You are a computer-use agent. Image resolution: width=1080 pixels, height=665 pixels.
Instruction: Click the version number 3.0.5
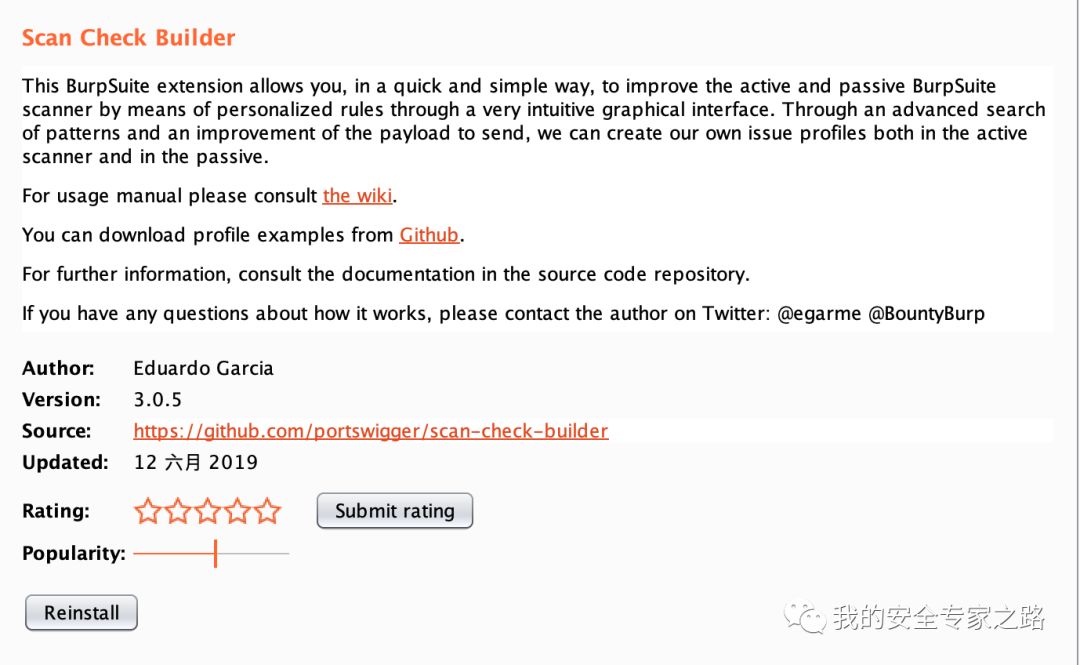click(x=158, y=399)
